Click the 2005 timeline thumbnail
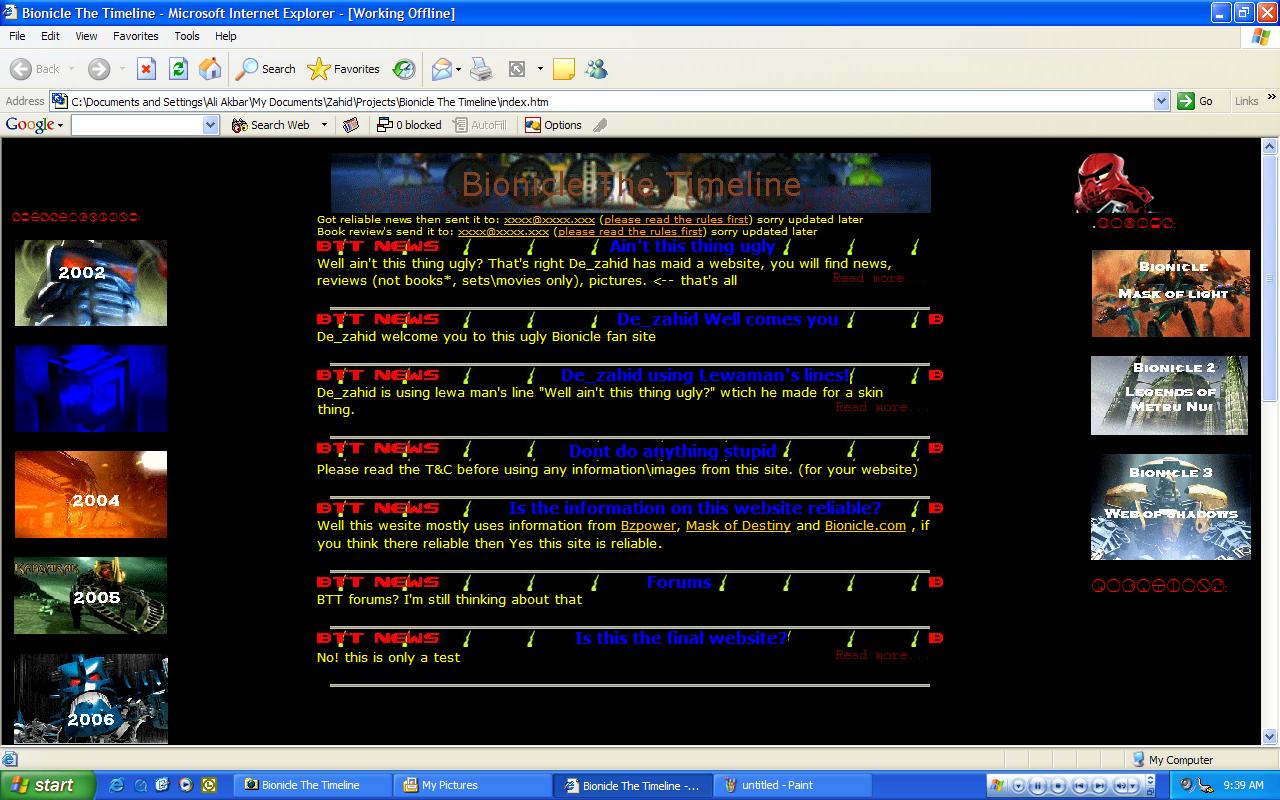The image size is (1280, 800). pos(91,596)
